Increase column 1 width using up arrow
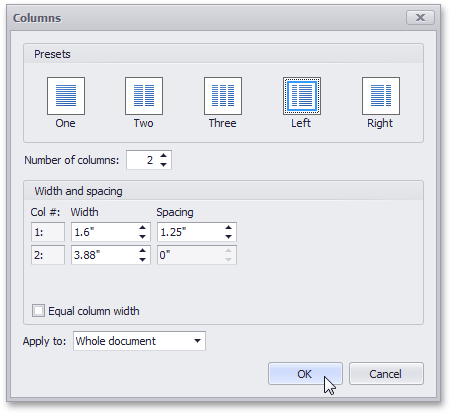Image resolution: width=451 pixels, height=414 pixels. coord(143,228)
